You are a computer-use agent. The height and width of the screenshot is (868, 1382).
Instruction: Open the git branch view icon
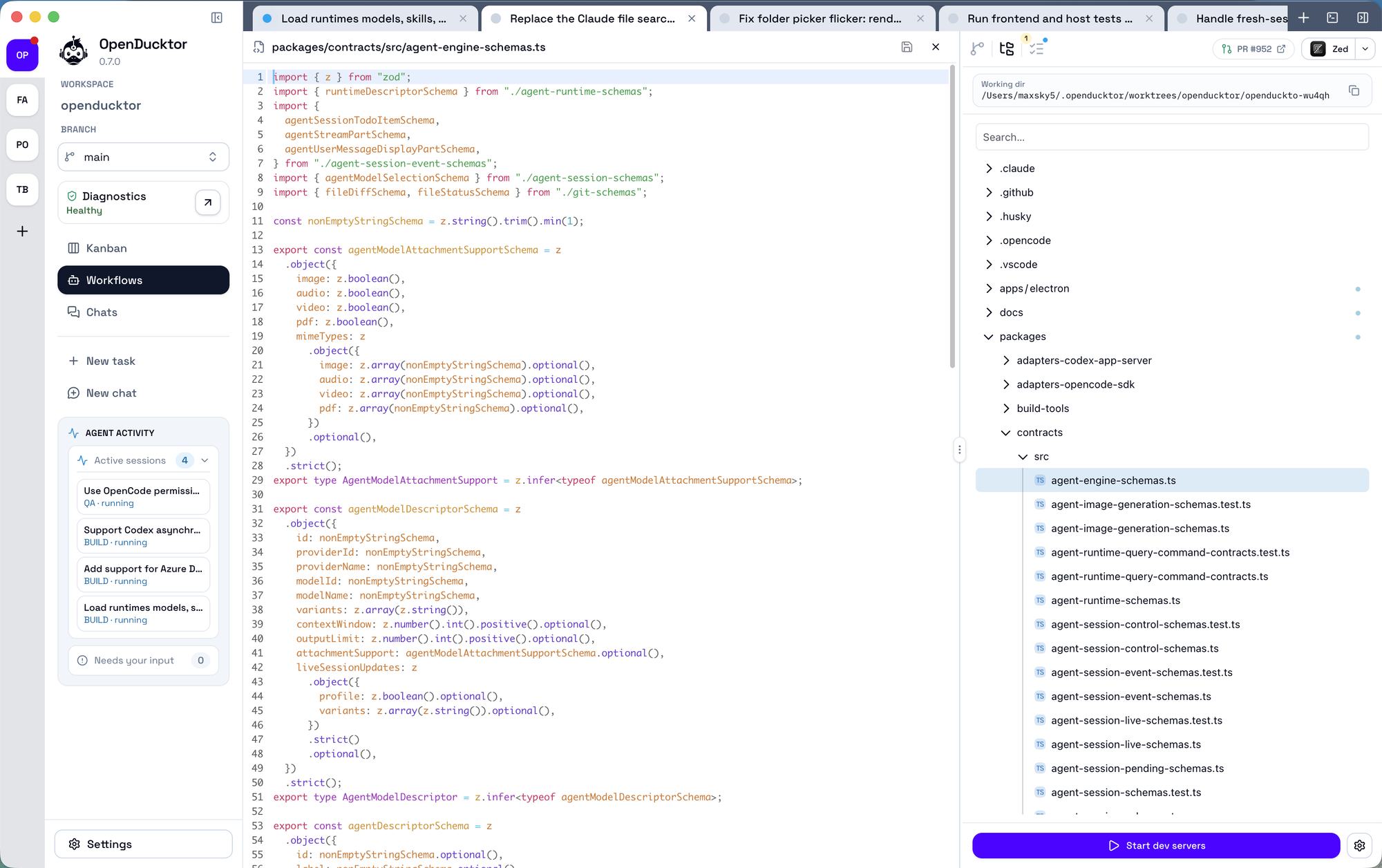[x=977, y=48]
